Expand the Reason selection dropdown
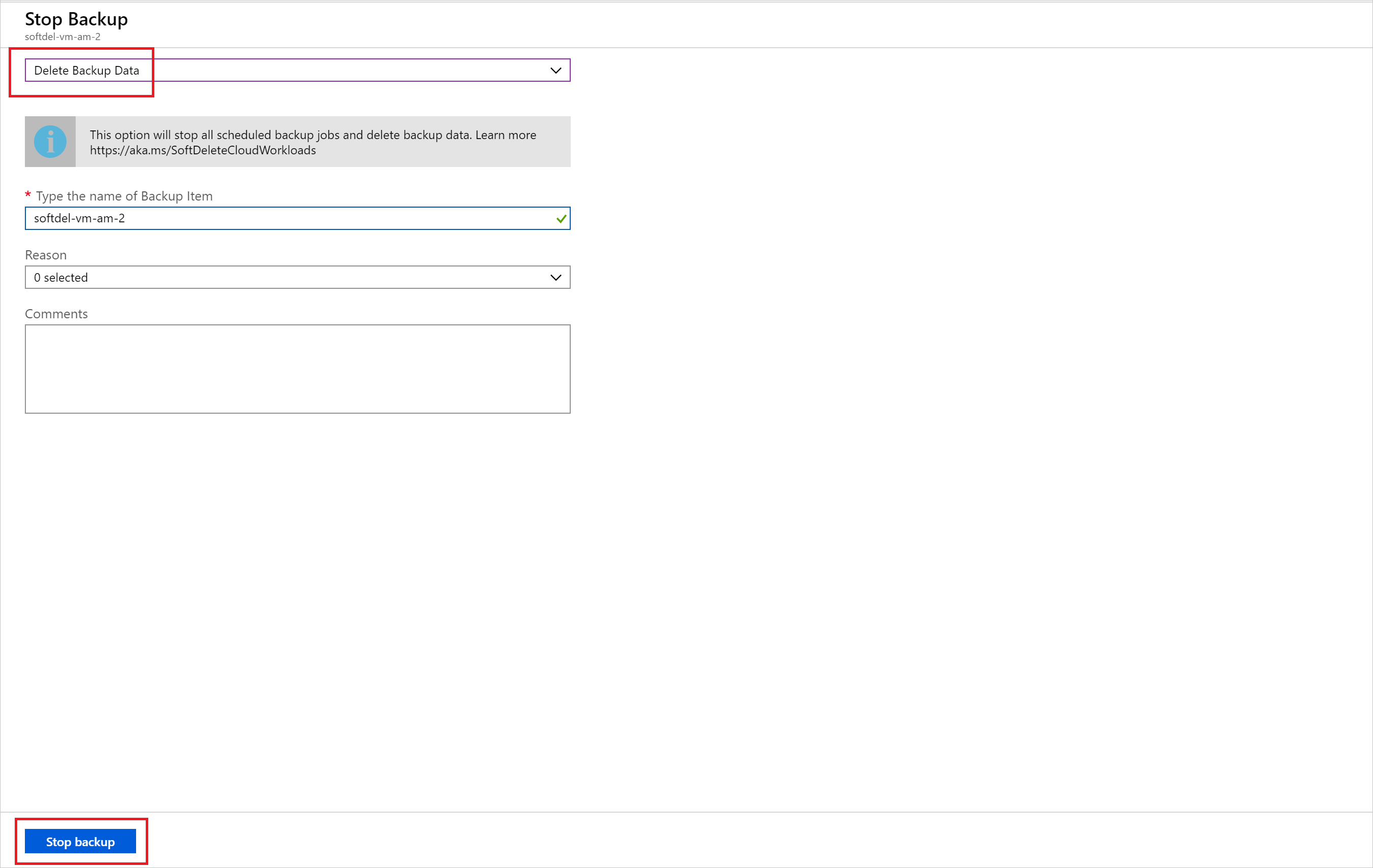The image size is (1373, 868). [556, 277]
